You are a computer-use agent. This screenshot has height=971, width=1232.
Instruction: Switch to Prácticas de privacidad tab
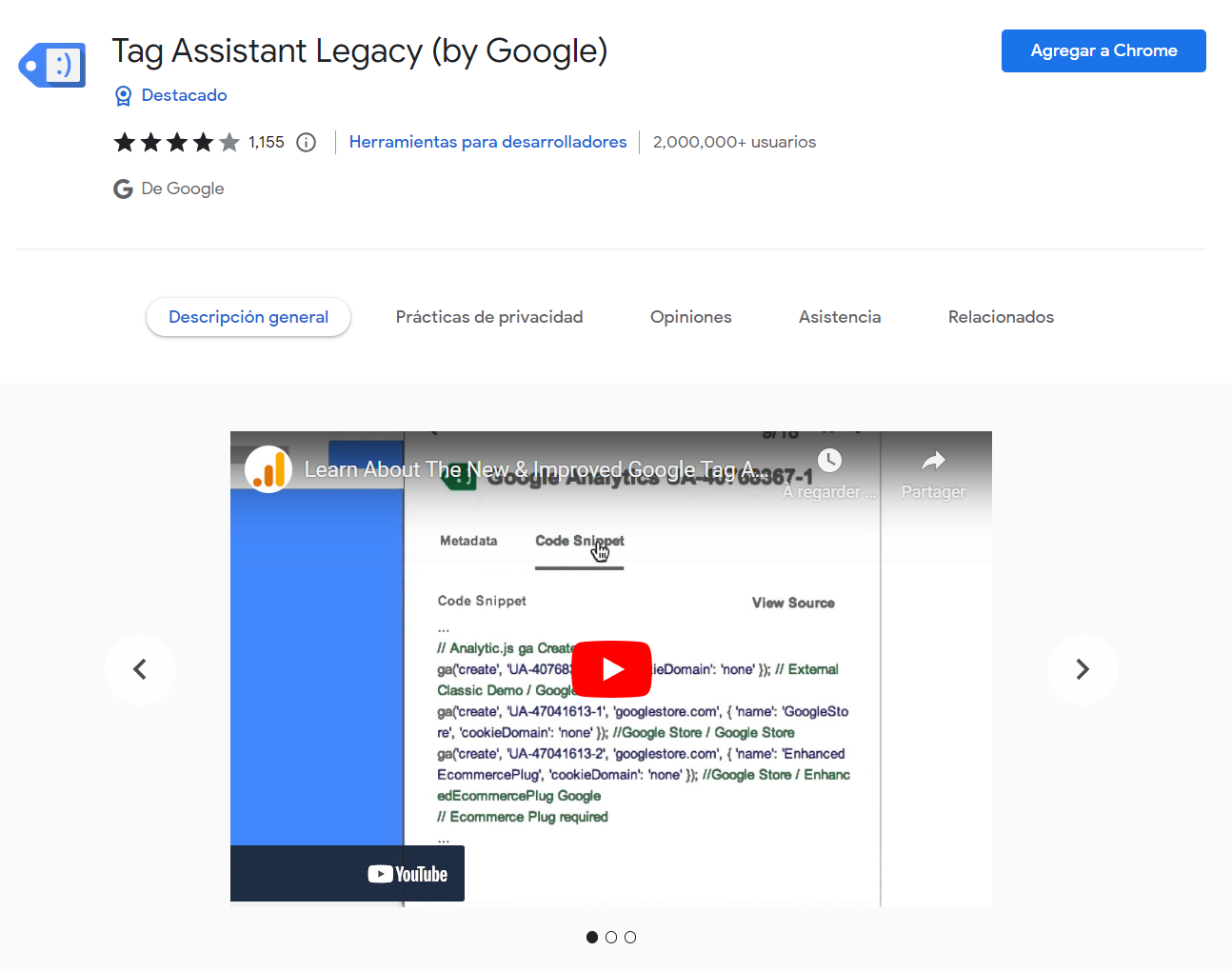(x=489, y=317)
